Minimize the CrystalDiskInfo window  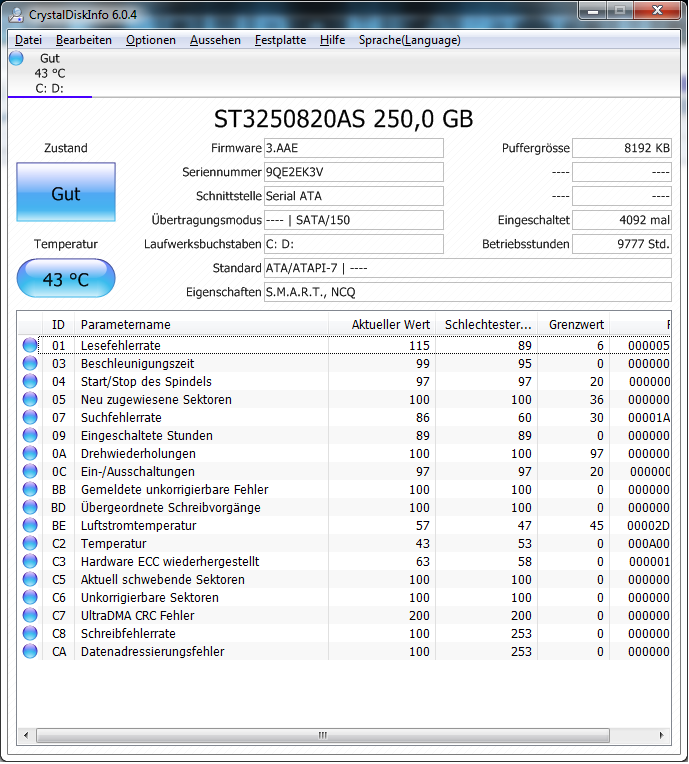click(x=593, y=10)
